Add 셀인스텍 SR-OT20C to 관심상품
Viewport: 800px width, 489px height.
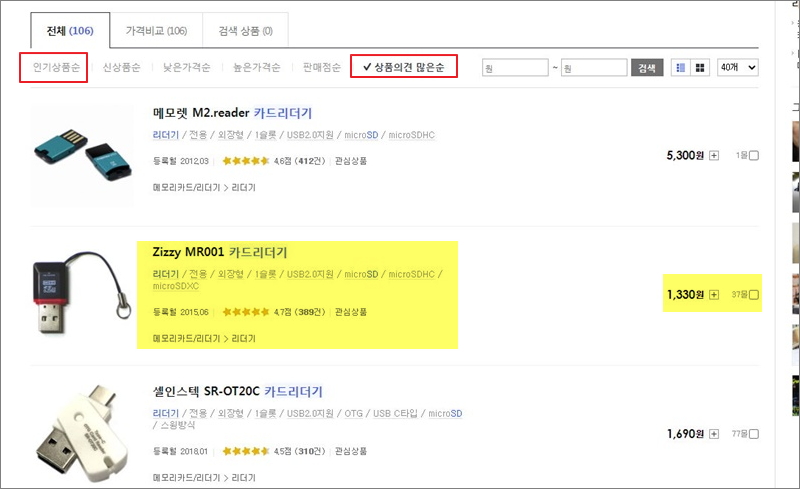(x=351, y=451)
